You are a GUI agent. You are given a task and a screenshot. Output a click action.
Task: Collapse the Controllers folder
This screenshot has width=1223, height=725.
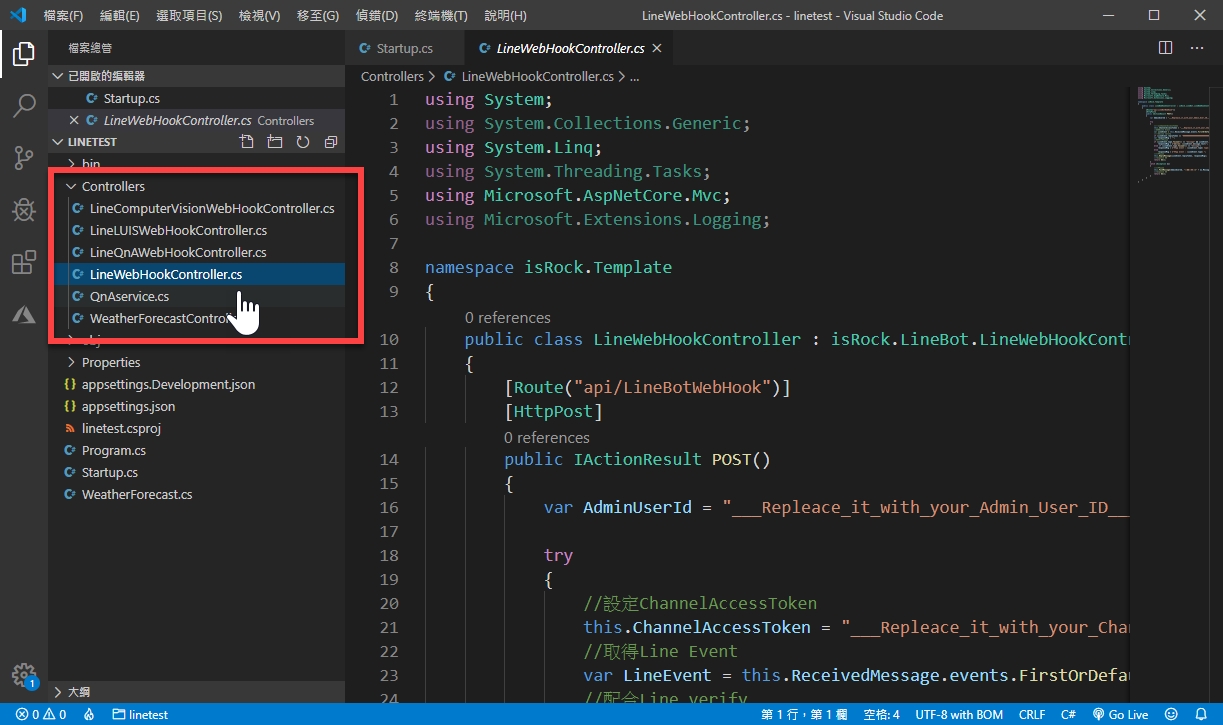[112, 186]
